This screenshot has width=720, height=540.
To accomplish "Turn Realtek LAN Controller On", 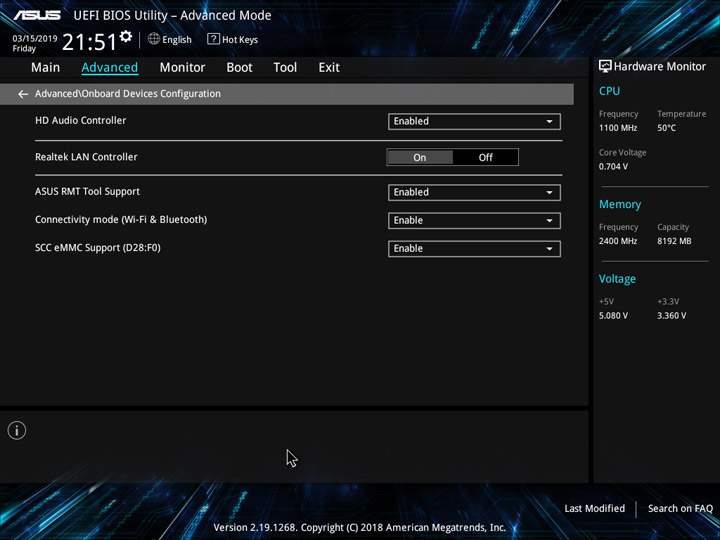I will [420, 157].
